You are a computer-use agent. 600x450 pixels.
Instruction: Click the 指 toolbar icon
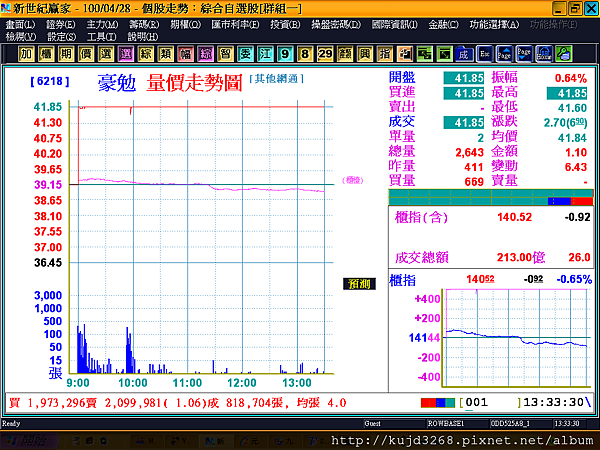pos(385,54)
